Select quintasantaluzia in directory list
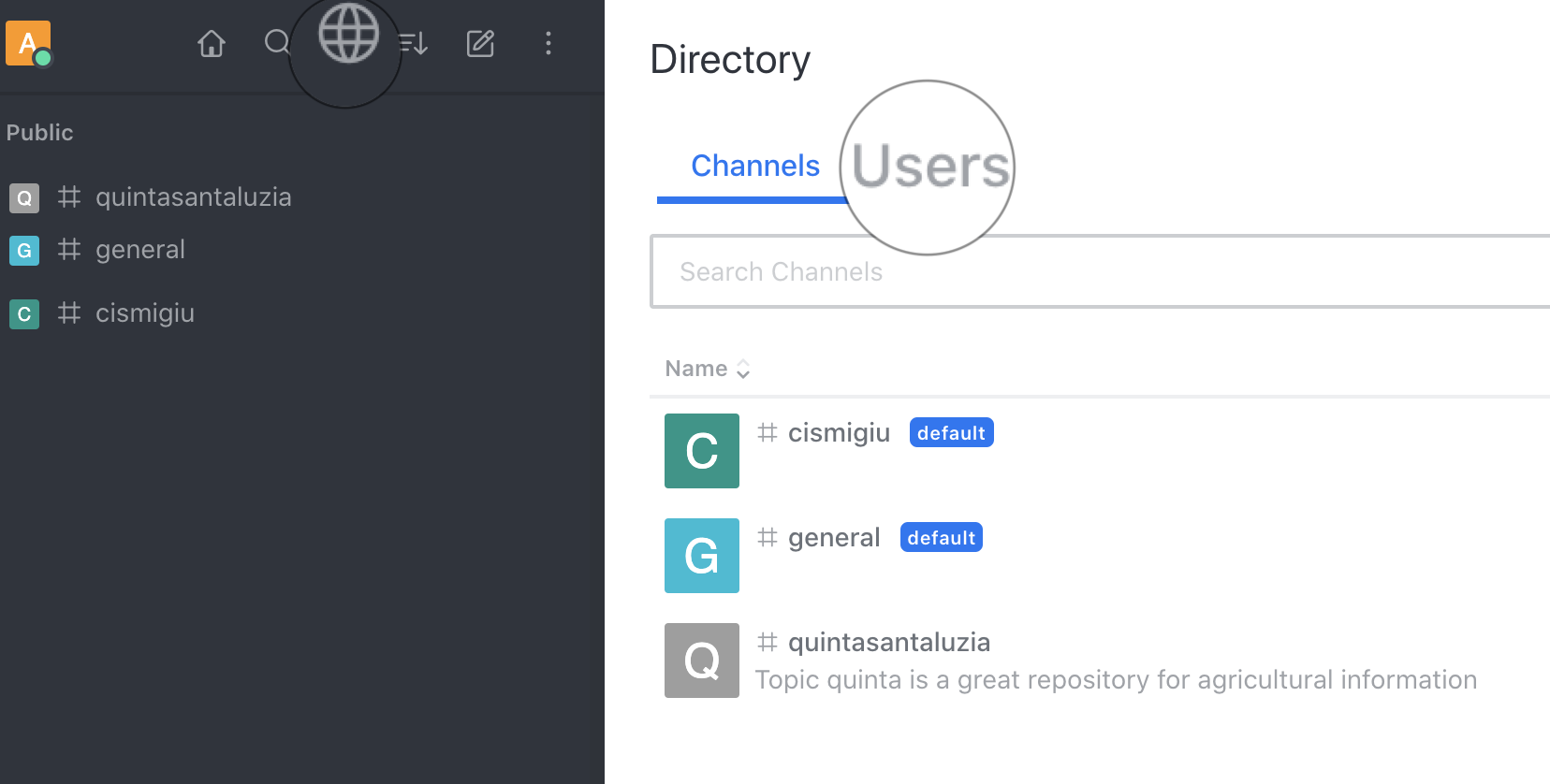The width and height of the screenshot is (1550, 784). tap(888, 643)
